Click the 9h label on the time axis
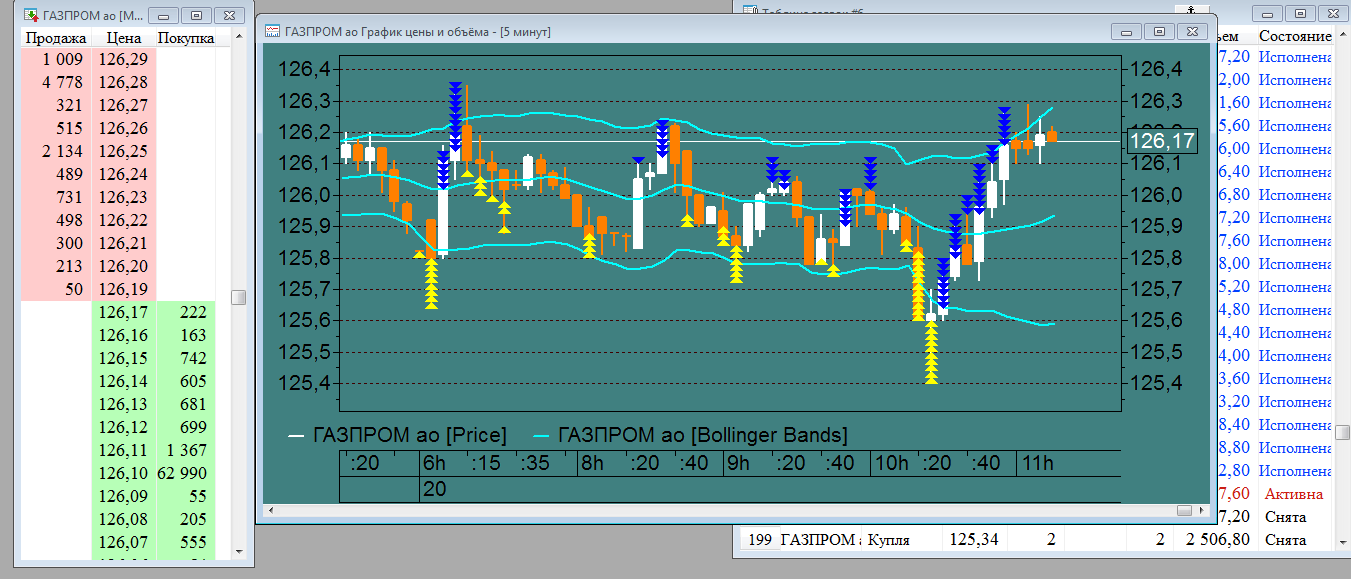 point(738,464)
